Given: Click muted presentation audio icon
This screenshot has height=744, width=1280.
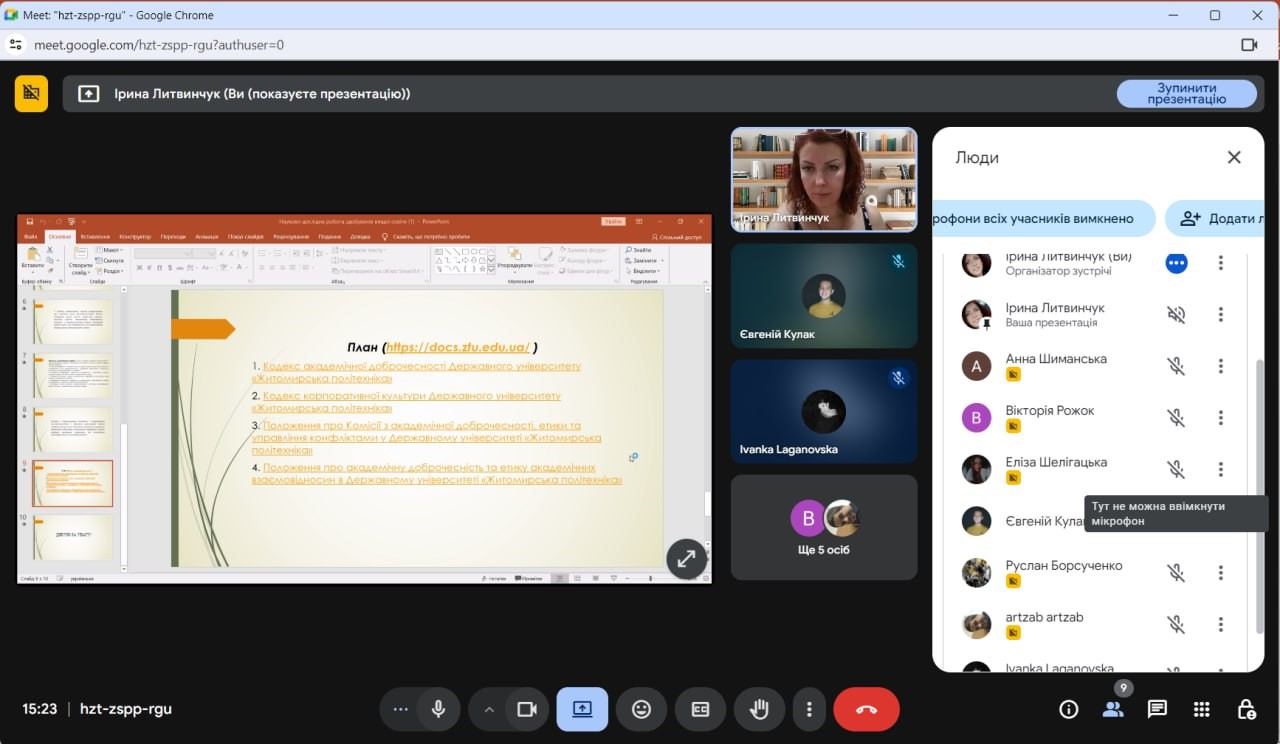Looking at the screenshot, I should [1176, 314].
